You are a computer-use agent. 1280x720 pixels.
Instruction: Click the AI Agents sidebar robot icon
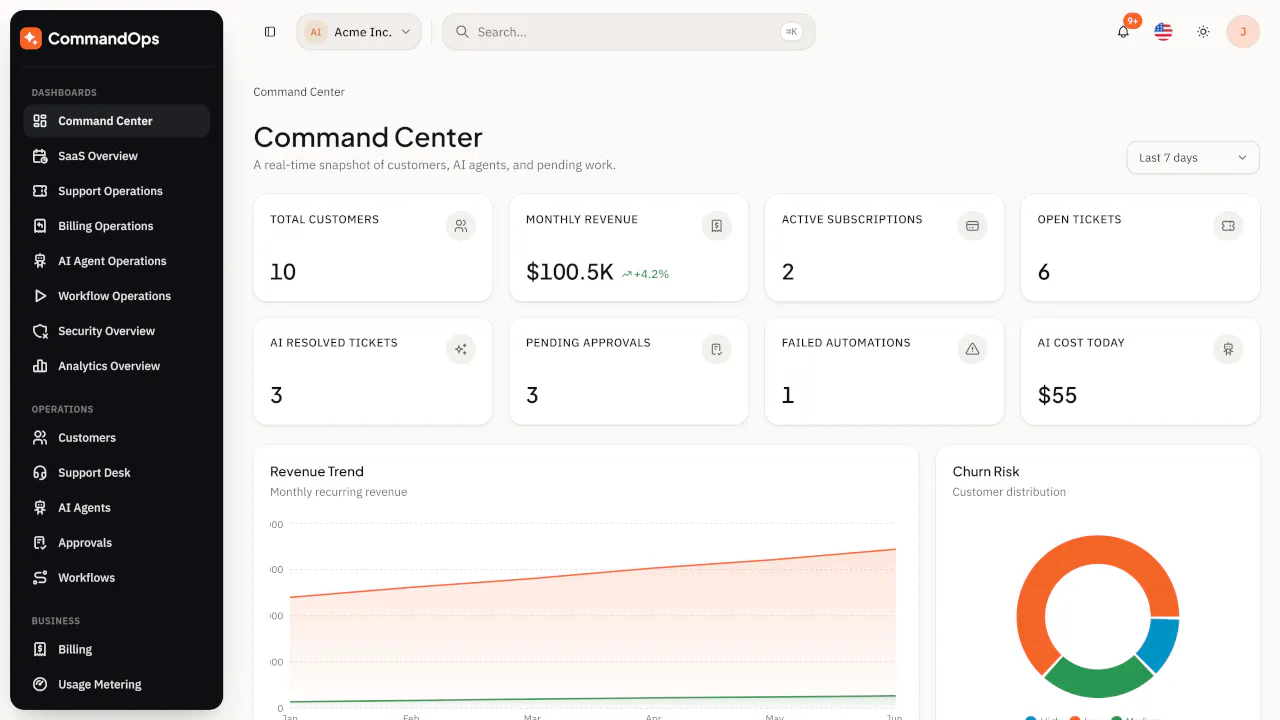pos(40,508)
